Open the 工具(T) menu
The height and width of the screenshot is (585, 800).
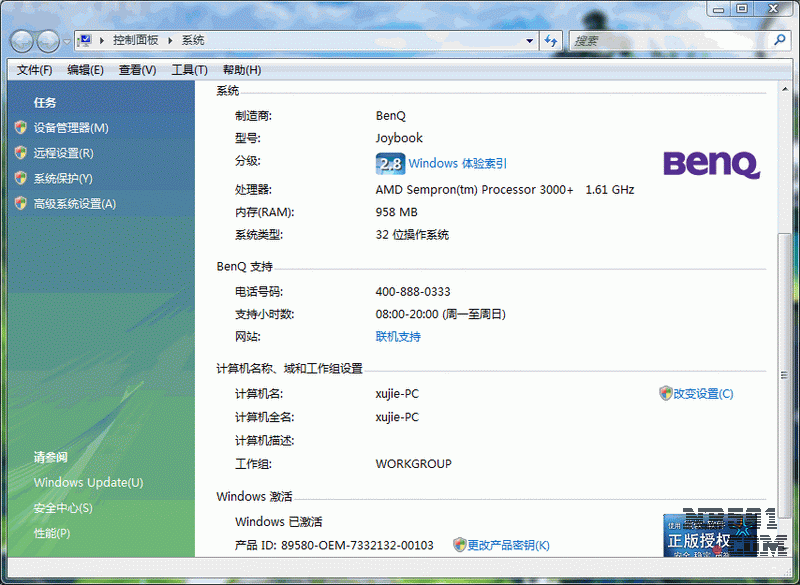[189, 70]
